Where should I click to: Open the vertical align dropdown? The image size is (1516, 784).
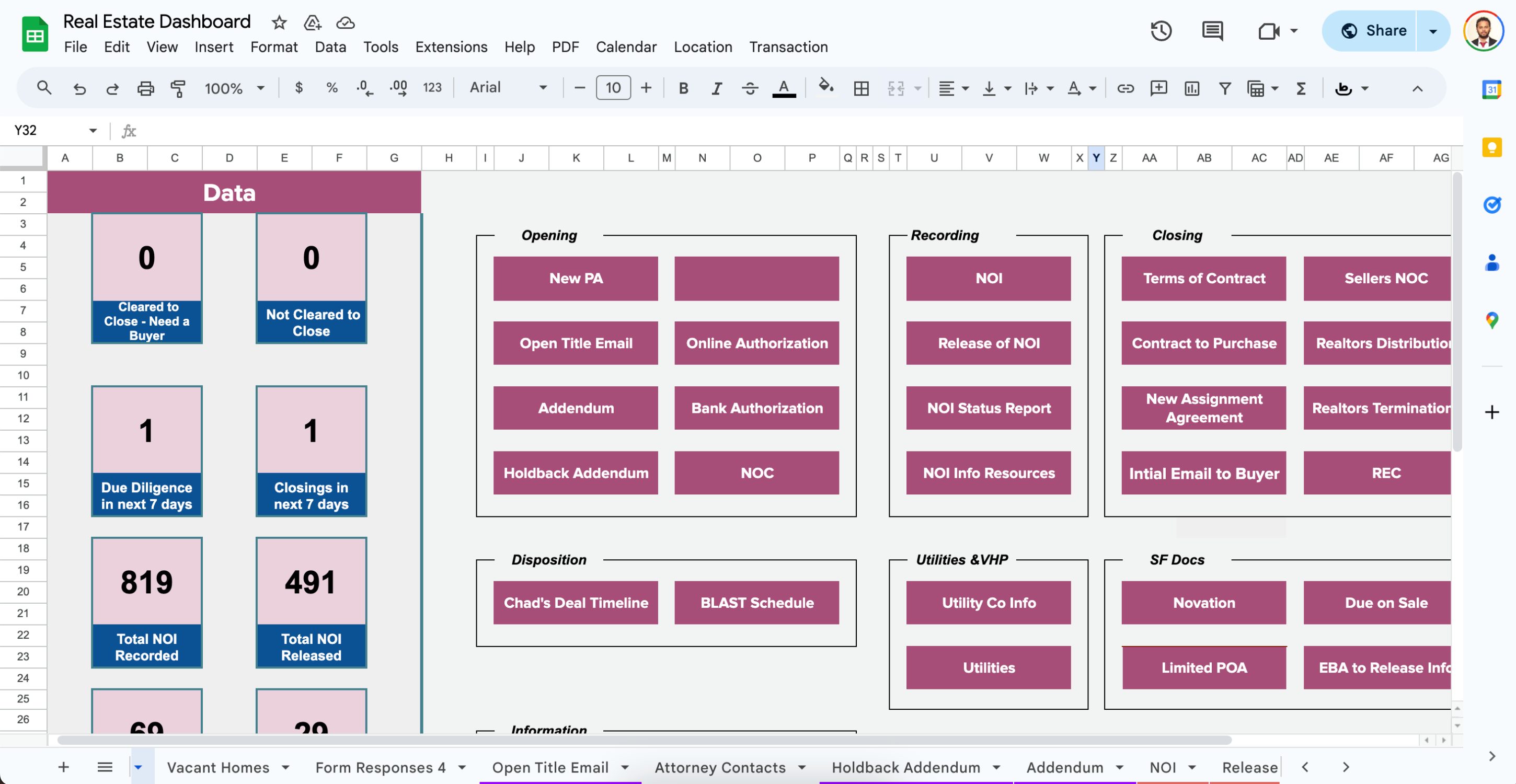[x=996, y=88]
